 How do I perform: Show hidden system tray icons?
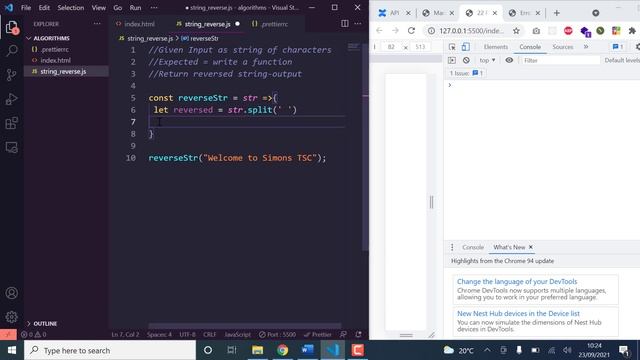click(487, 350)
